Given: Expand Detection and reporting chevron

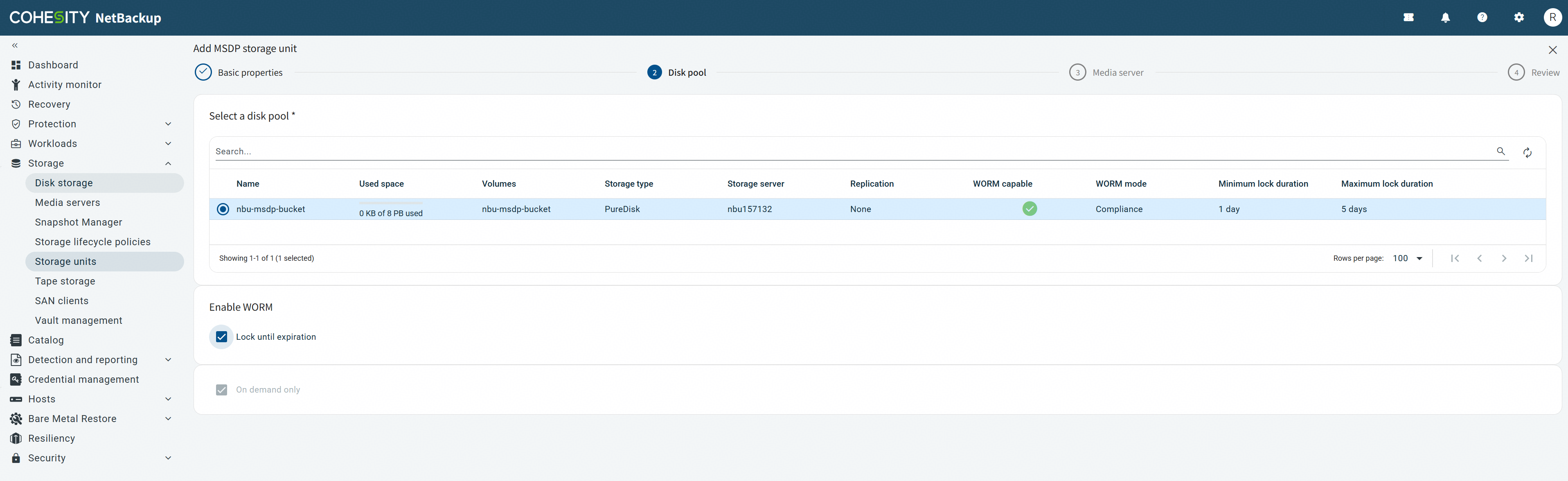Looking at the screenshot, I should tap(169, 360).
